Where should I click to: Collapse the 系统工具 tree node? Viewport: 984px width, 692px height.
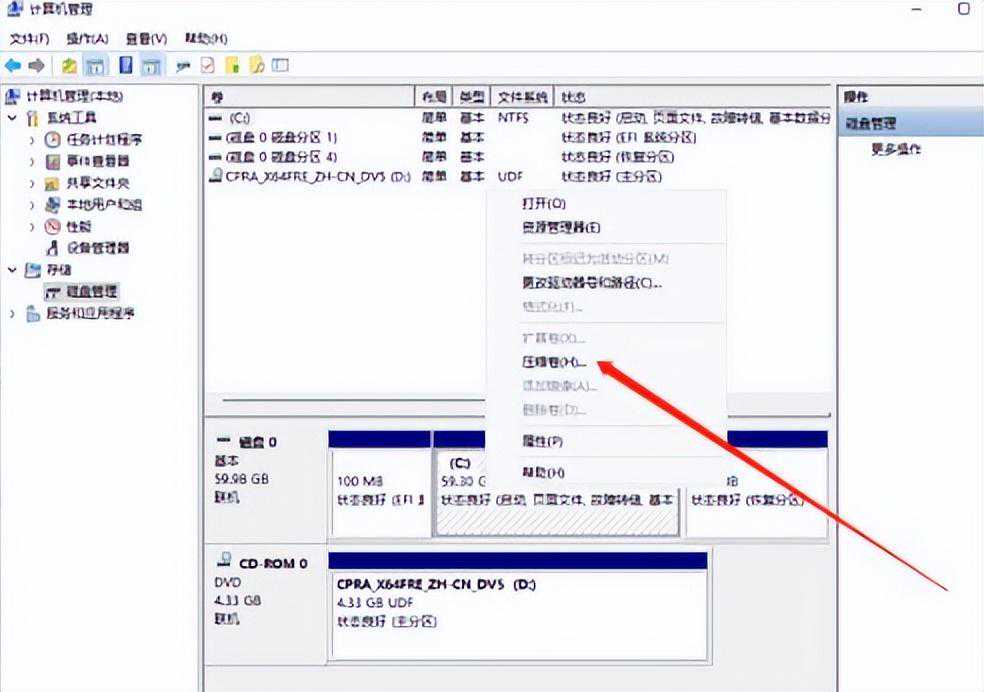pyautogui.click(x=12, y=118)
